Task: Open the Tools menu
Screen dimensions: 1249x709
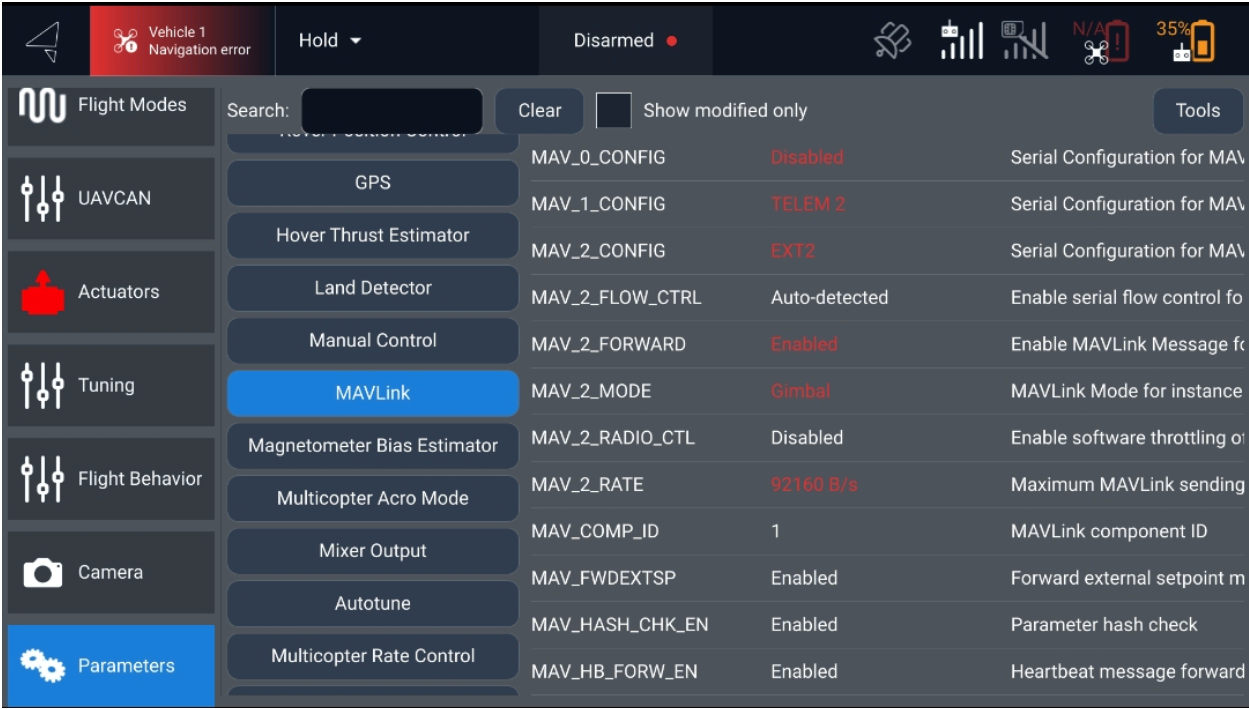Action: (x=1197, y=111)
